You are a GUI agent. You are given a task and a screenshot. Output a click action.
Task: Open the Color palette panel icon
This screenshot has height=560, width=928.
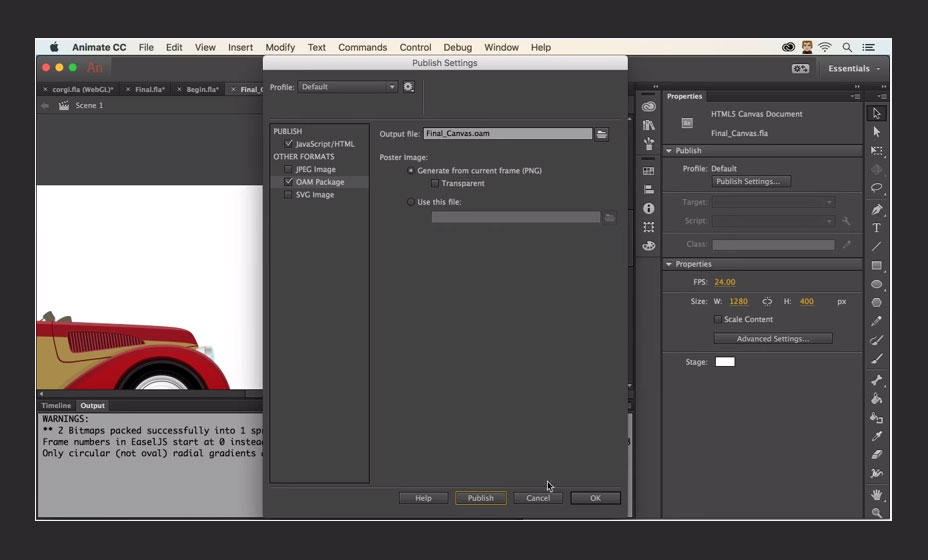[x=649, y=246]
